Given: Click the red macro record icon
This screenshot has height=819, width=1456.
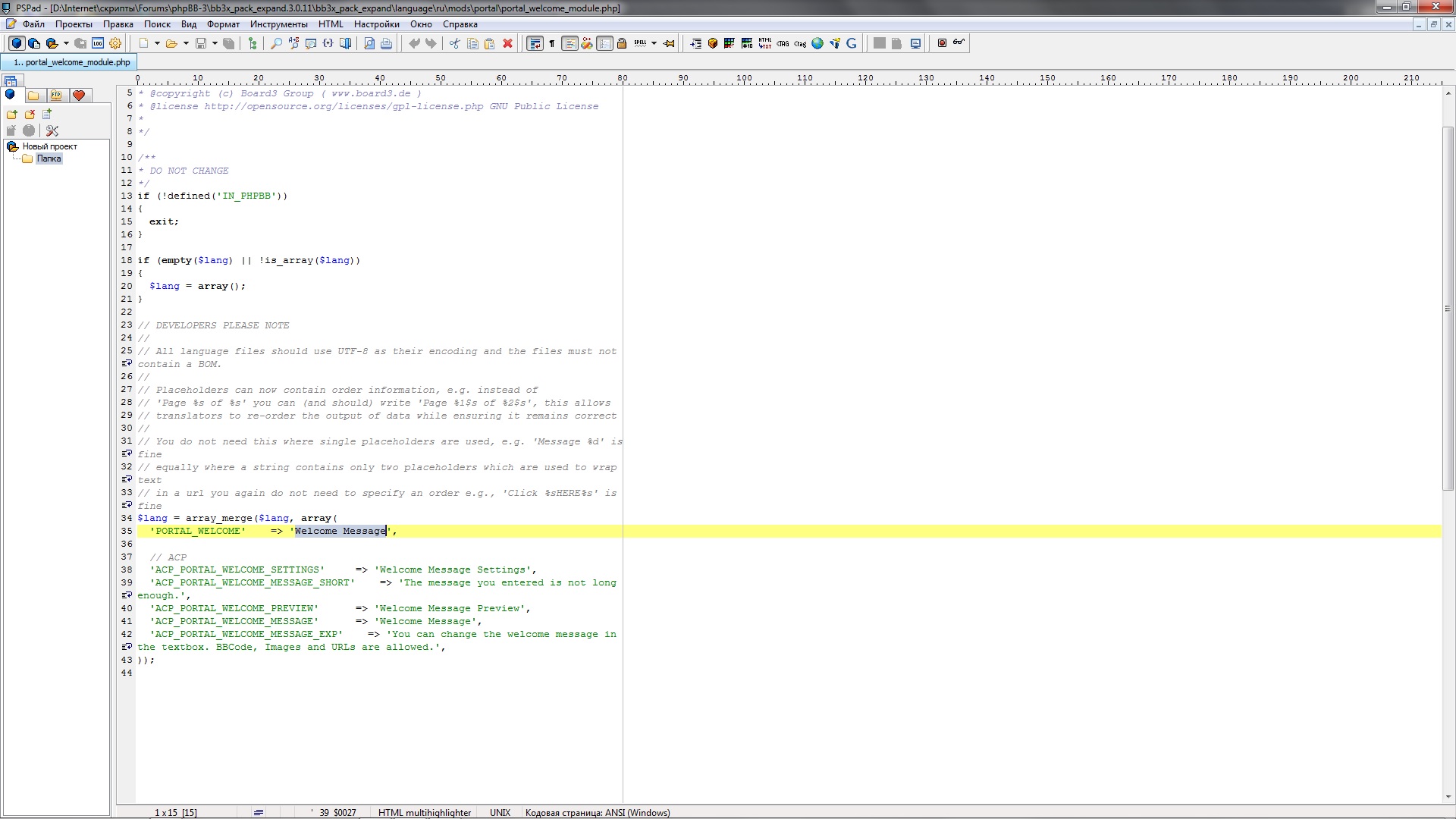Looking at the screenshot, I should 942,43.
